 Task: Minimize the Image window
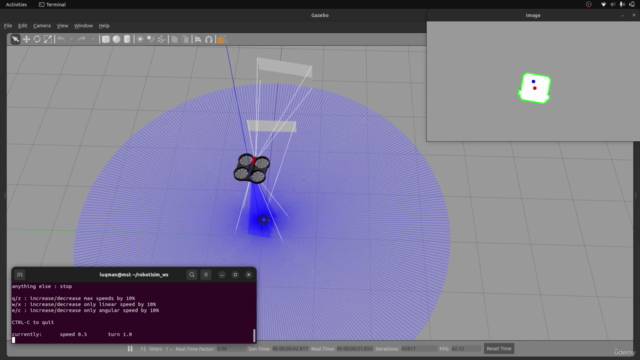[x=622, y=15]
